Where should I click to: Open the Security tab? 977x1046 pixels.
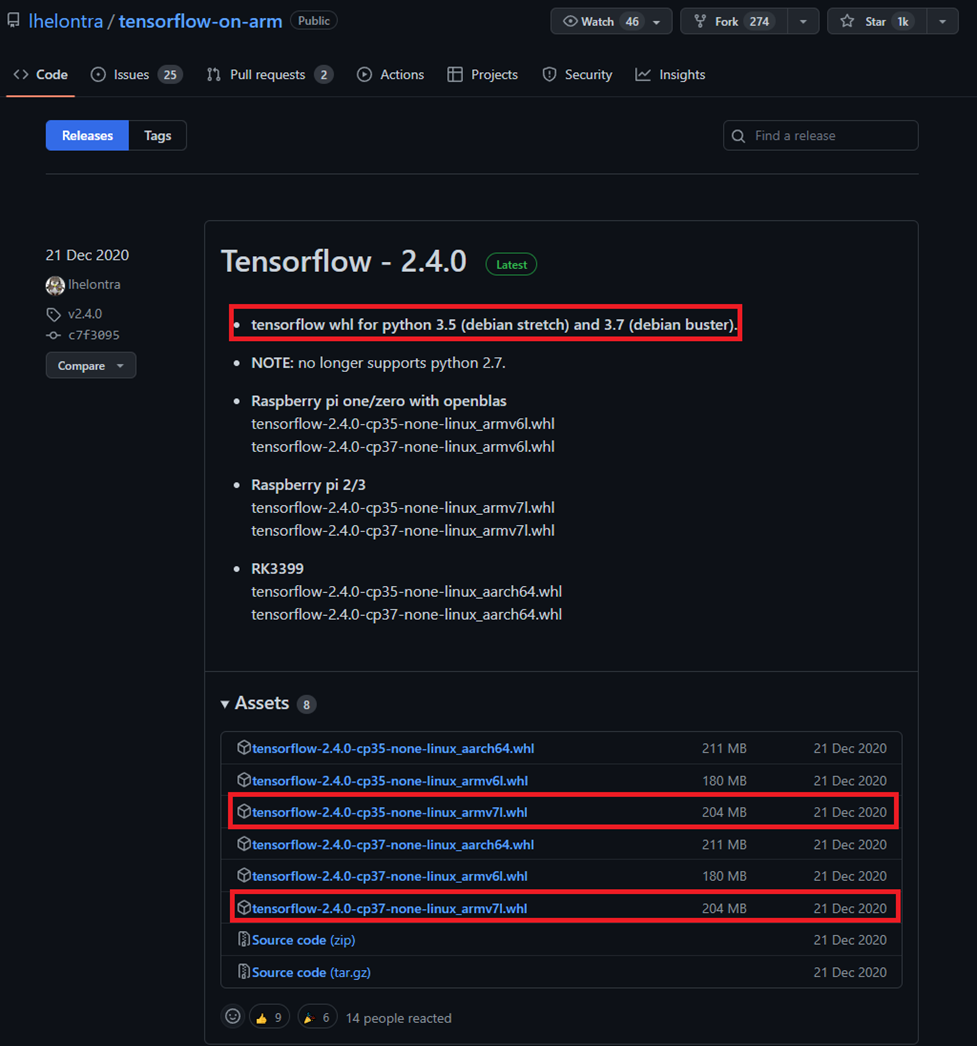tap(578, 75)
